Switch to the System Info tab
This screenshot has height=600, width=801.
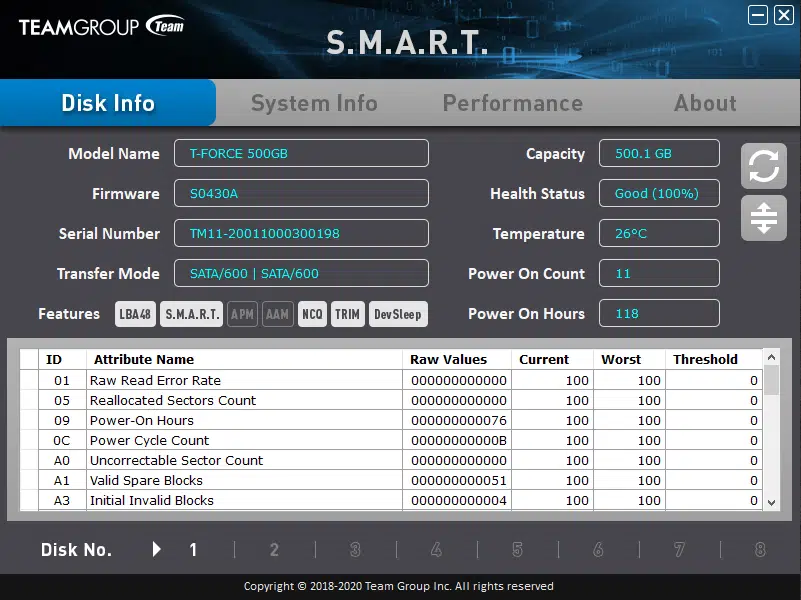click(314, 103)
